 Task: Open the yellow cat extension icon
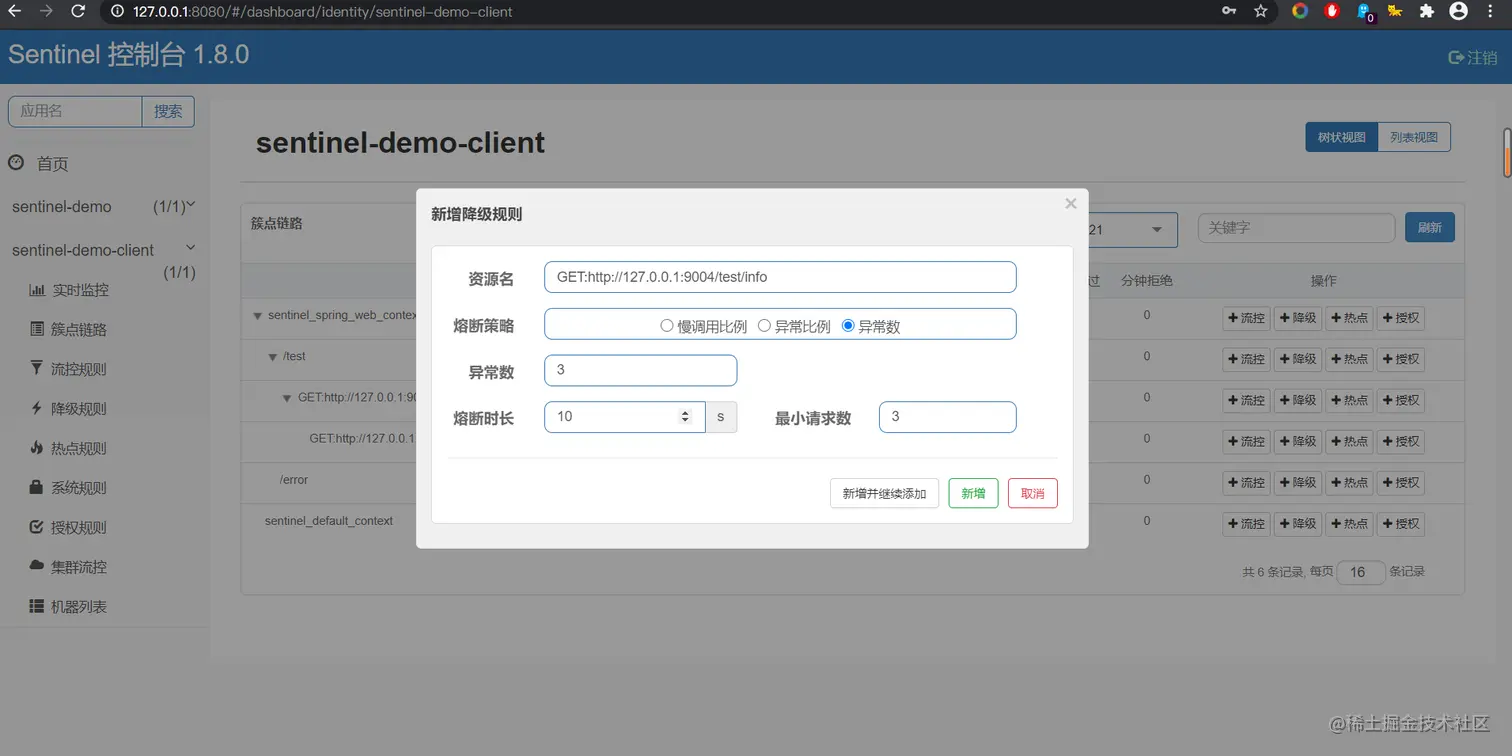click(1394, 12)
